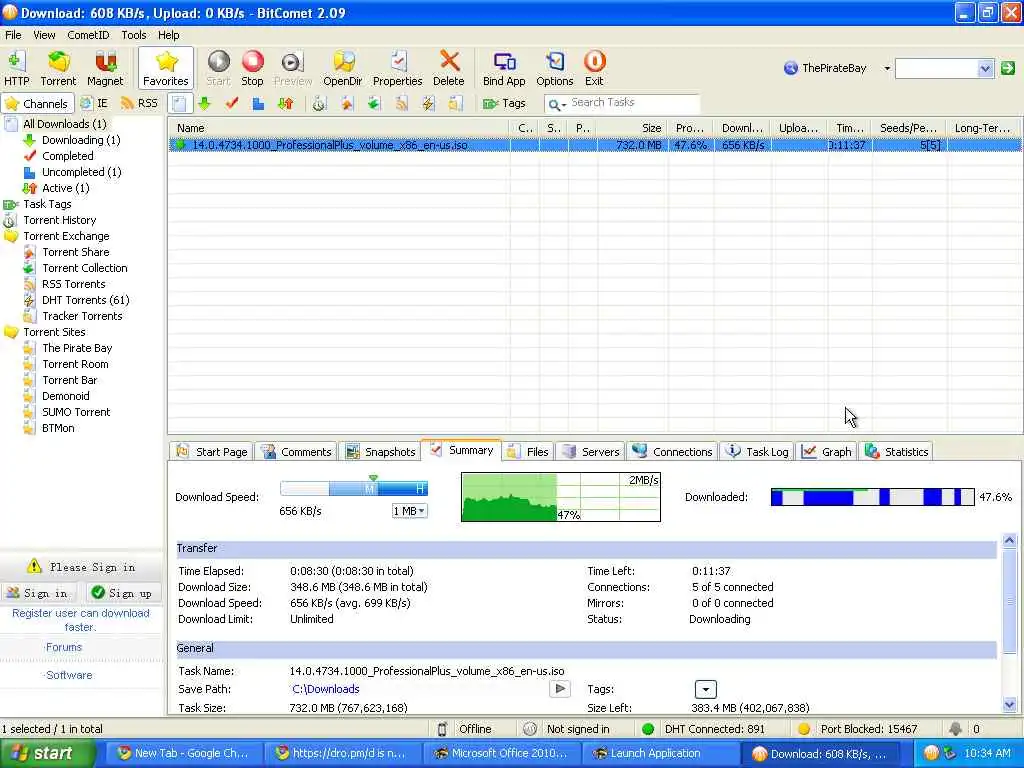Open the Software link
Screen dimensions: 1024x768
tap(69, 675)
